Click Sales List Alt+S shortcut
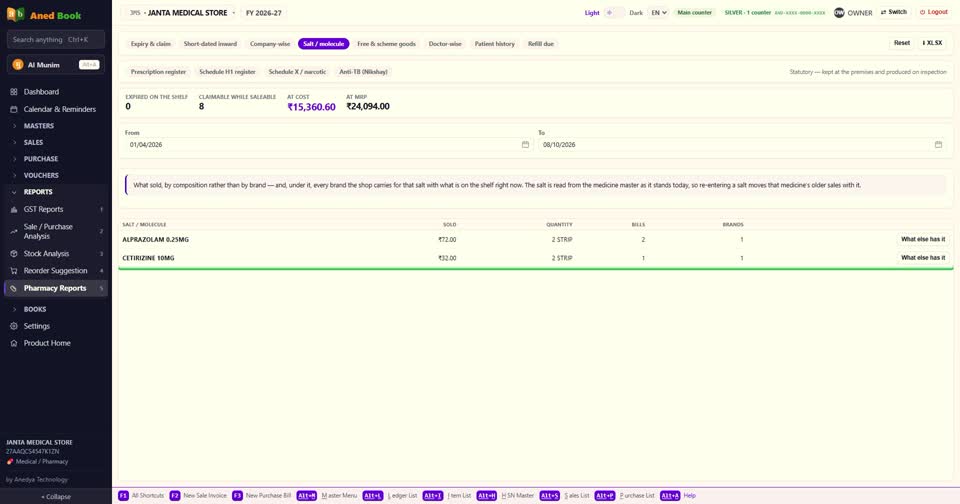This screenshot has height=504, width=960. [x=564, y=495]
